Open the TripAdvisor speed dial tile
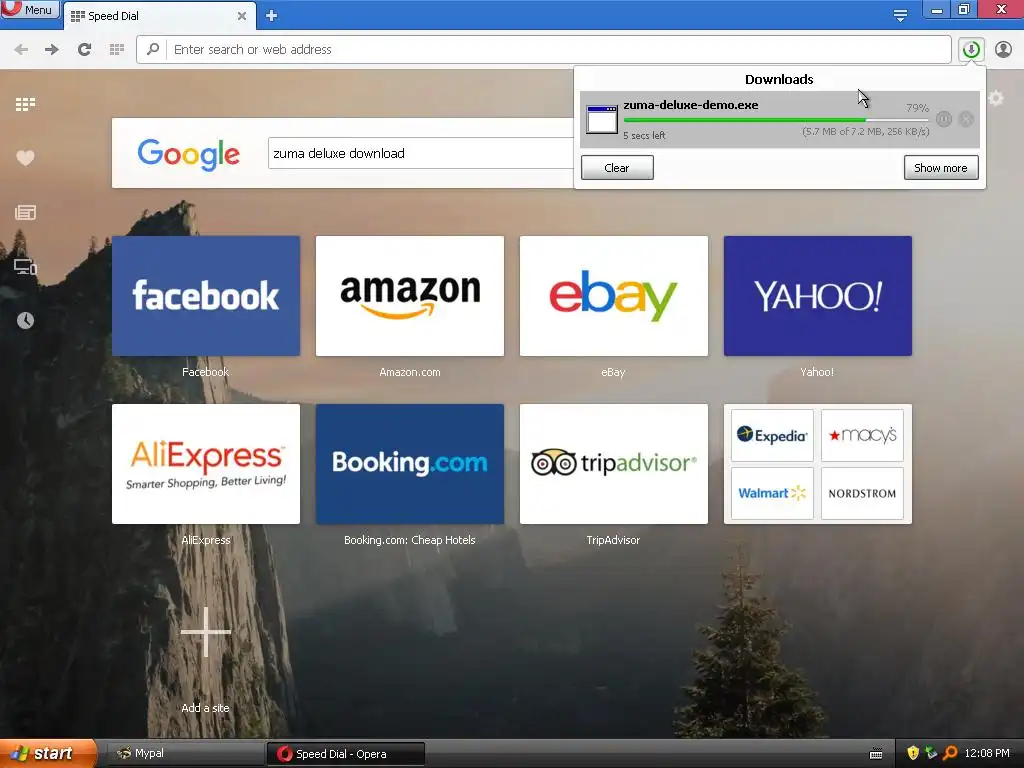 pyautogui.click(x=613, y=464)
